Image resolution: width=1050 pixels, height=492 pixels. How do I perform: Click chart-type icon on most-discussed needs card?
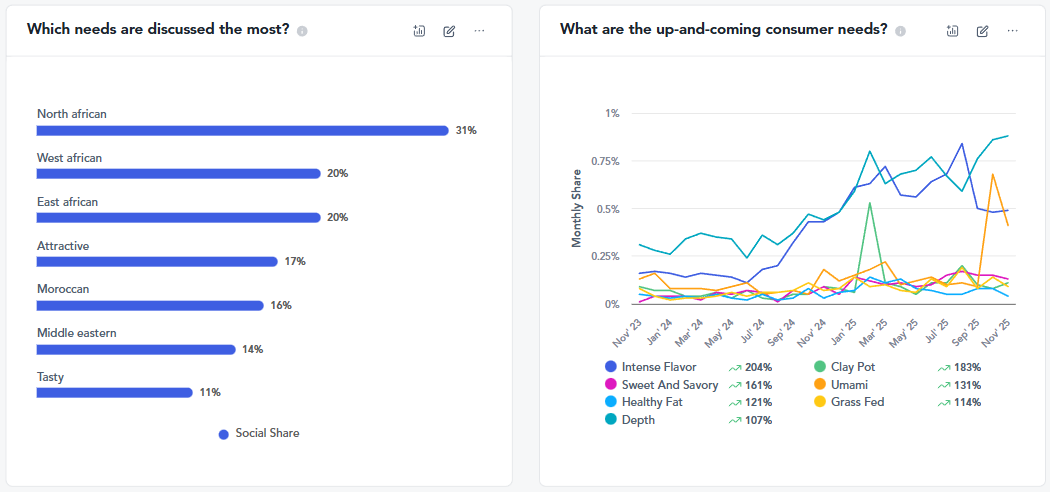point(419,31)
